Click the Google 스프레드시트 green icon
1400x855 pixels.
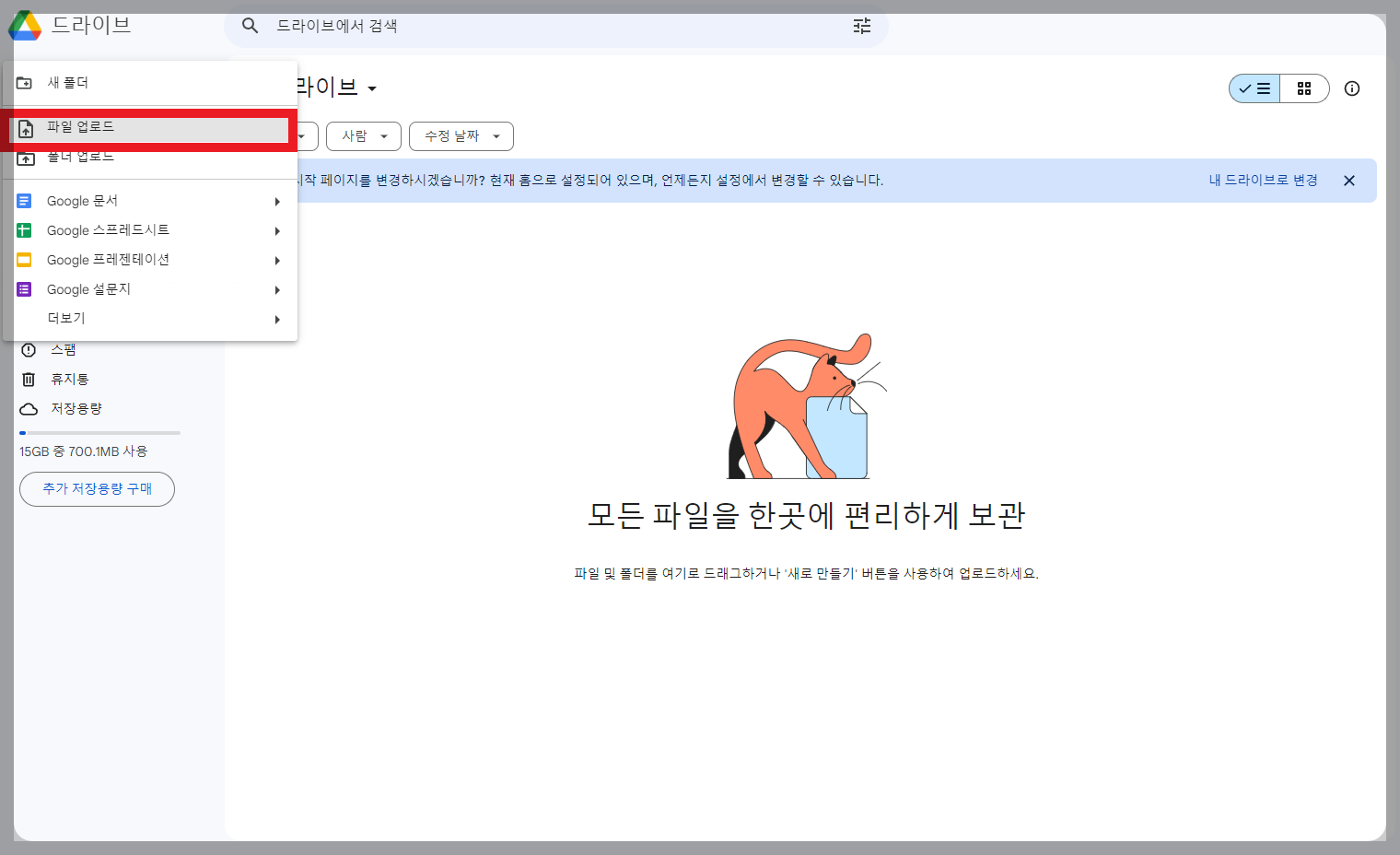[25, 230]
